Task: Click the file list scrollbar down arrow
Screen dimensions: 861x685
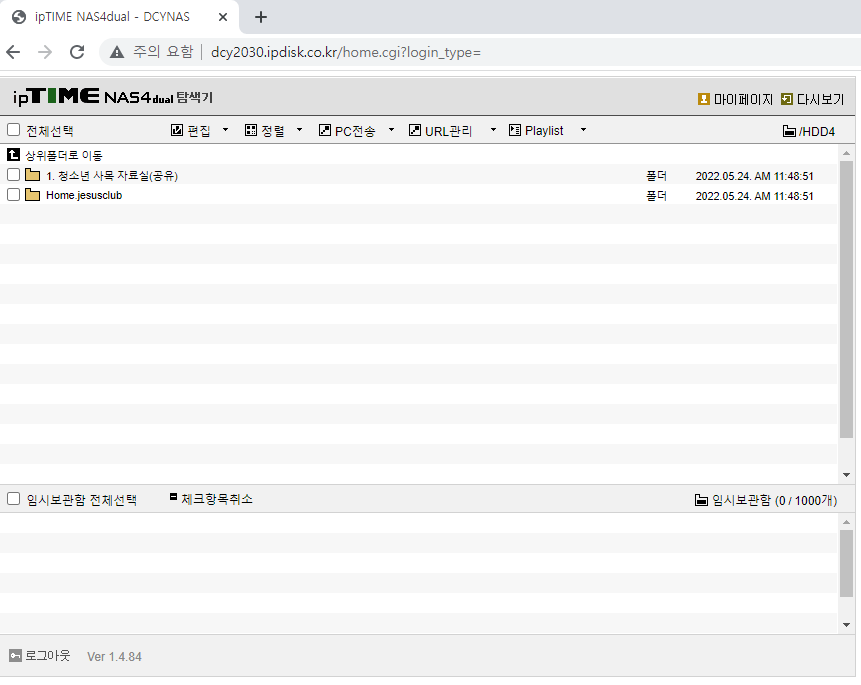Action: click(846, 475)
